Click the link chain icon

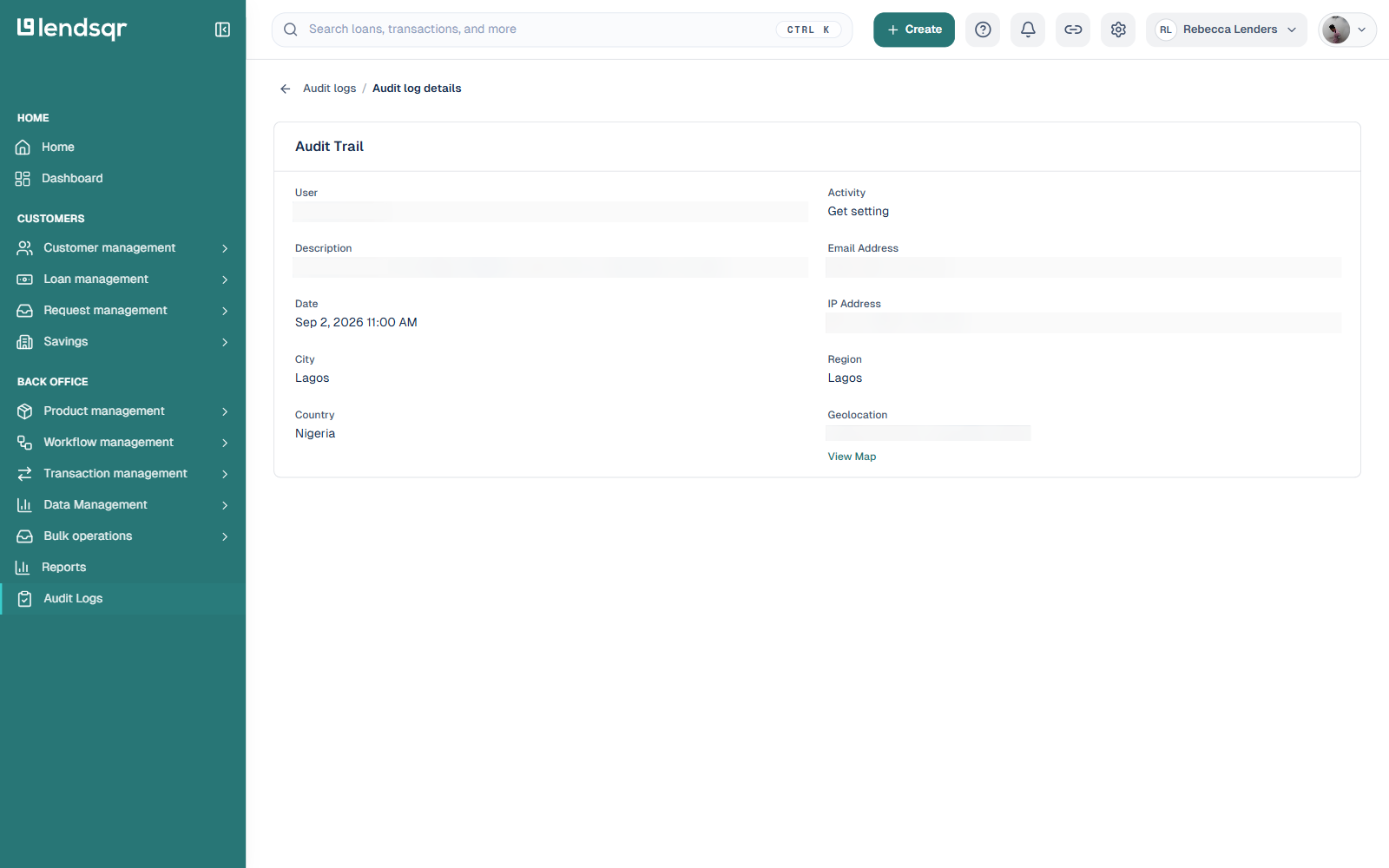[x=1073, y=30]
